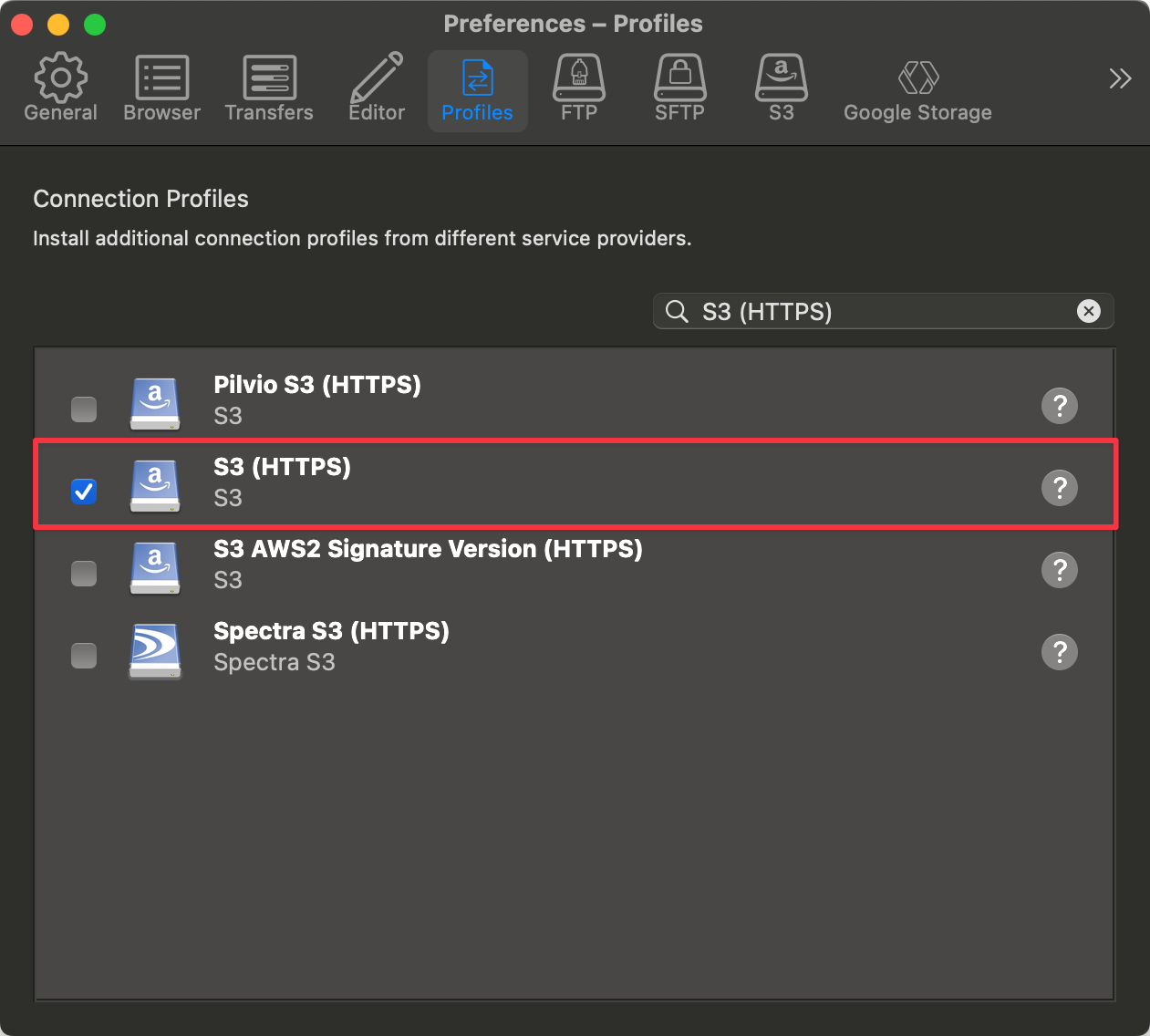
Task: Expand the overflow toolbar chevron
Action: pyautogui.click(x=1120, y=78)
